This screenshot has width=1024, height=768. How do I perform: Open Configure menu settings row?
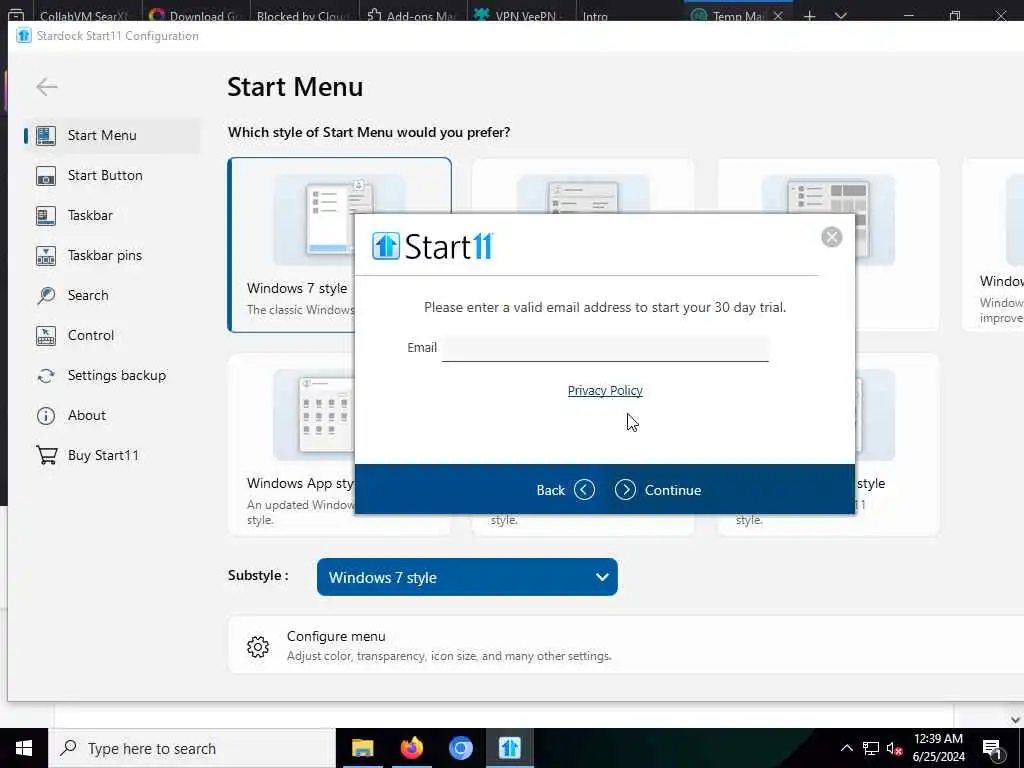point(626,645)
